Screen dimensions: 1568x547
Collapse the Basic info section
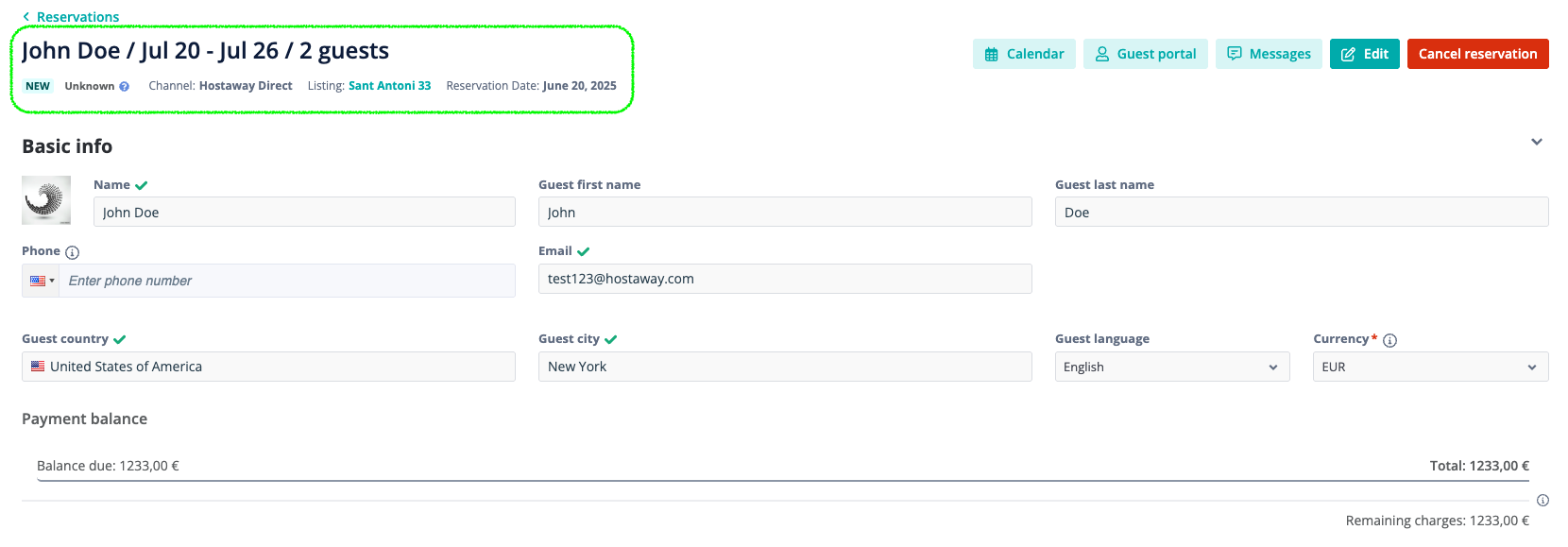[x=1537, y=142]
